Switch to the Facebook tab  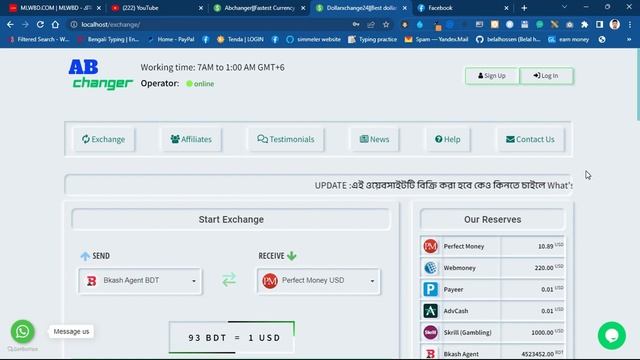pyautogui.click(x=463, y=8)
